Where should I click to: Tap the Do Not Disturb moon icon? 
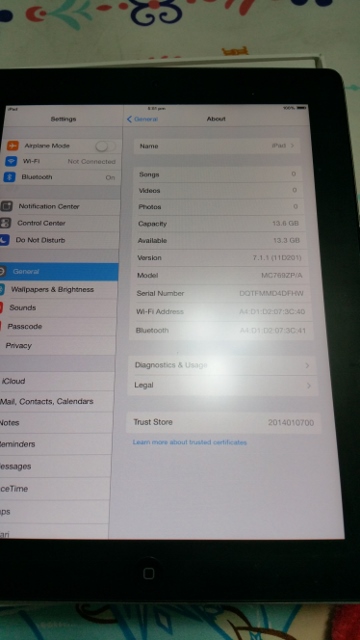(4, 240)
